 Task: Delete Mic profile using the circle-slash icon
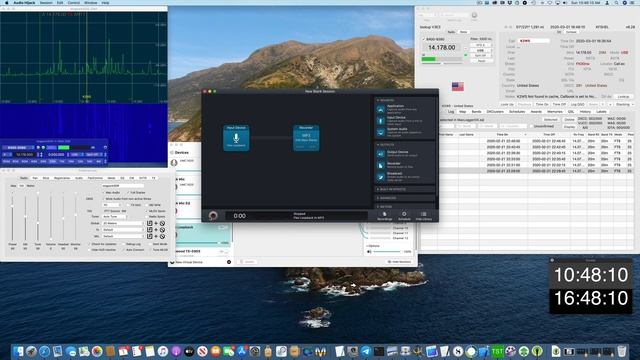click(162, 236)
